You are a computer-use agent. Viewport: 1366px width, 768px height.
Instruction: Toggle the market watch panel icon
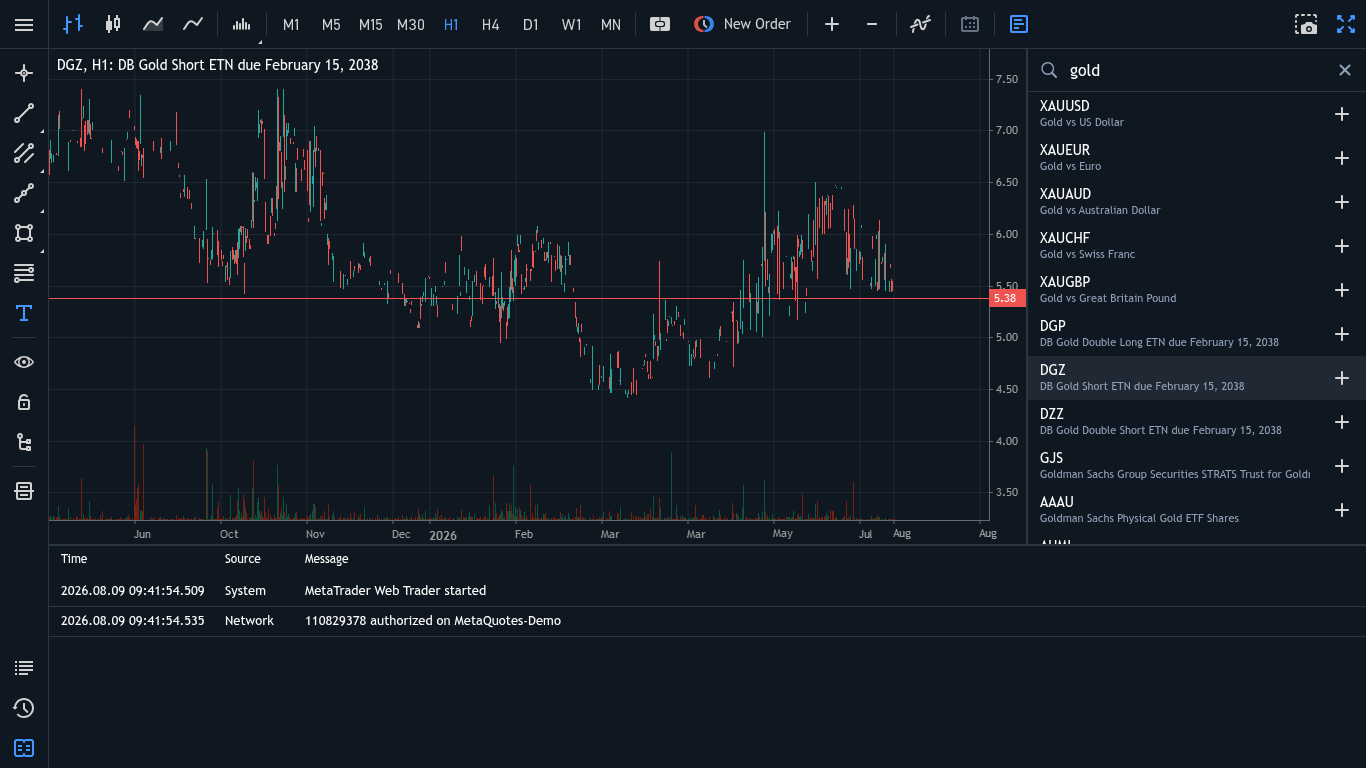(x=1019, y=24)
